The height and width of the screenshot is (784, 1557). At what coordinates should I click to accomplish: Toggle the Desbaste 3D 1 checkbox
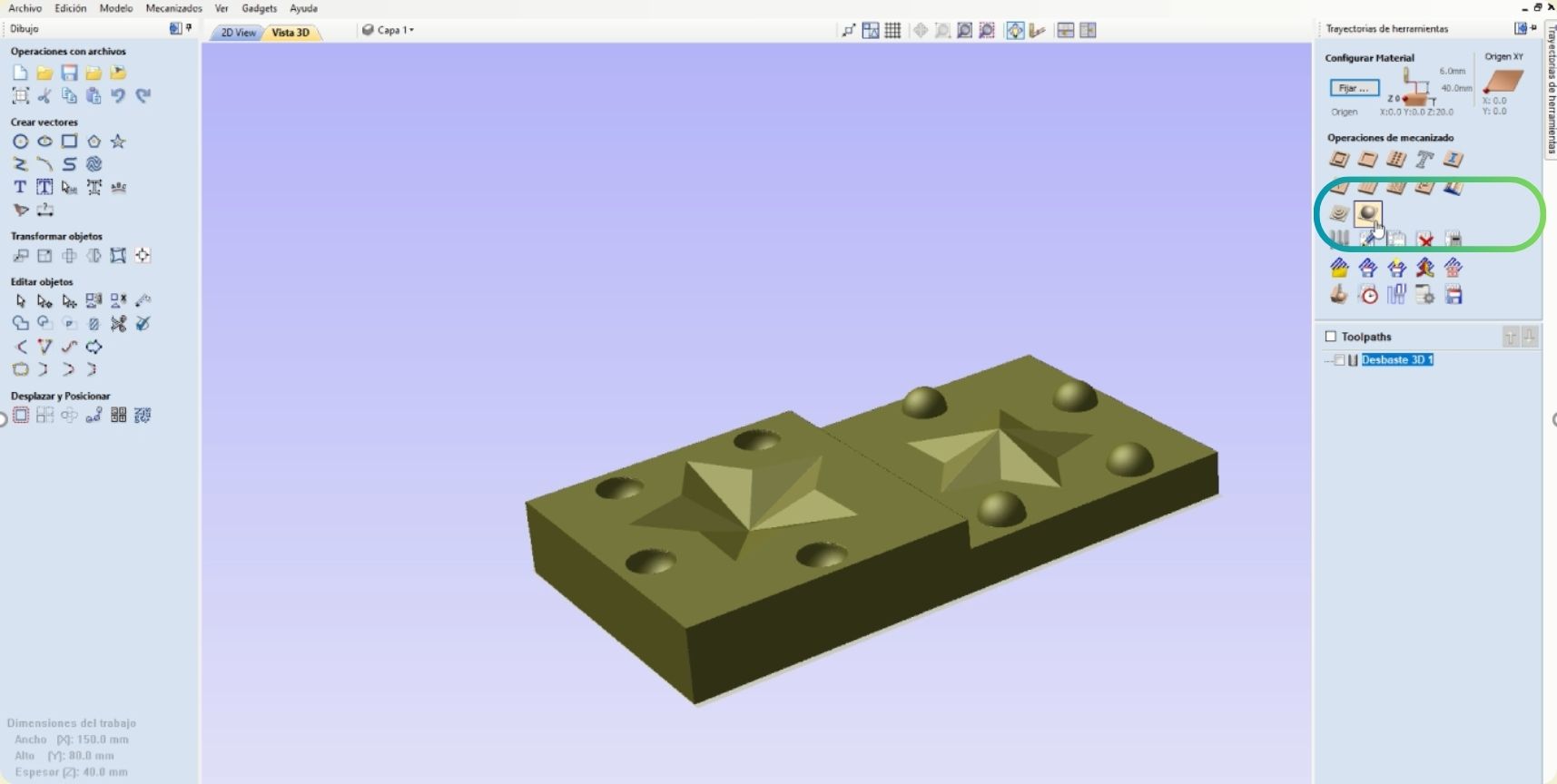[1339, 360]
